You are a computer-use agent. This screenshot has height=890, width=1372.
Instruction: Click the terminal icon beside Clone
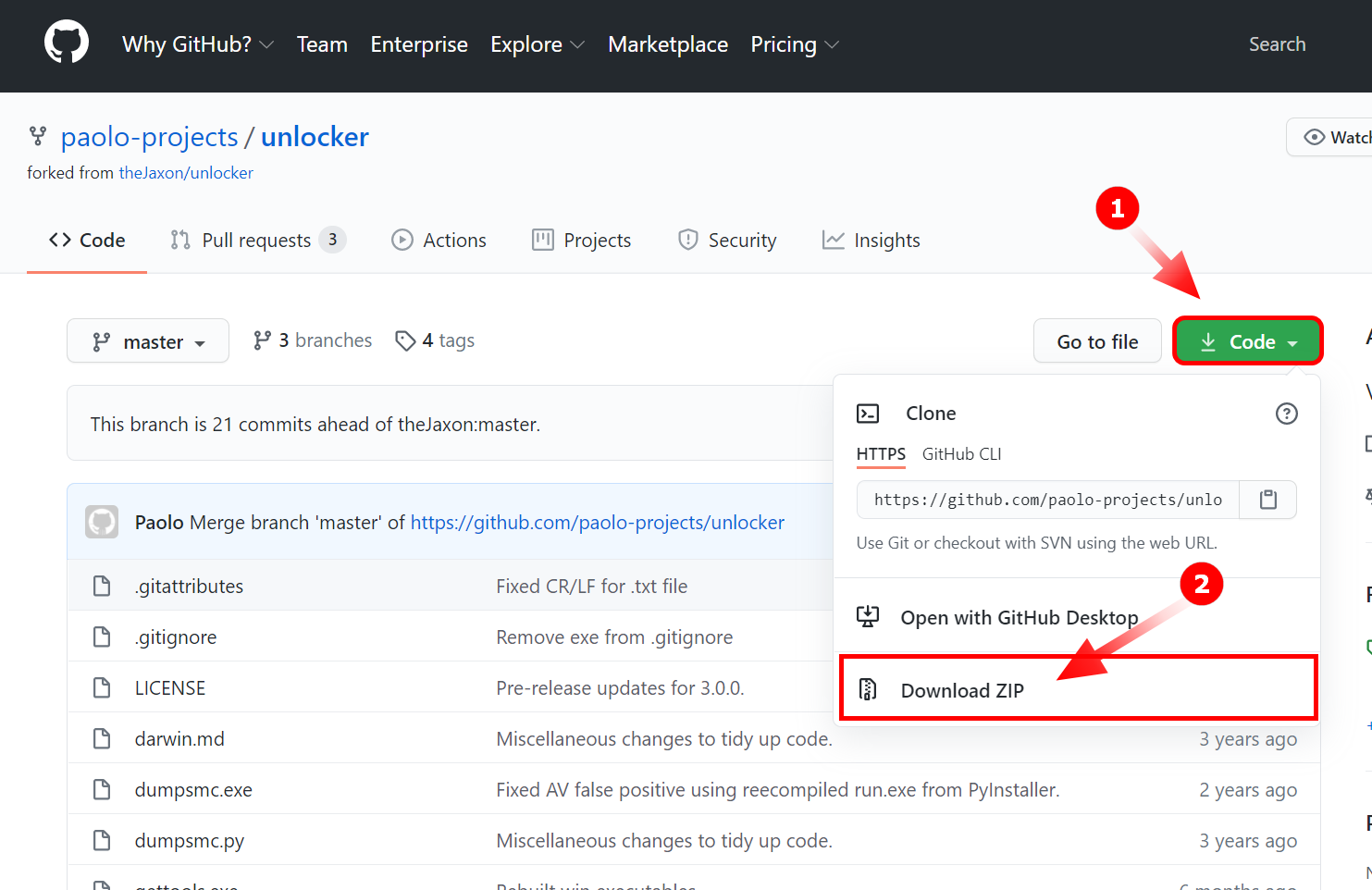(x=868, y=414)
